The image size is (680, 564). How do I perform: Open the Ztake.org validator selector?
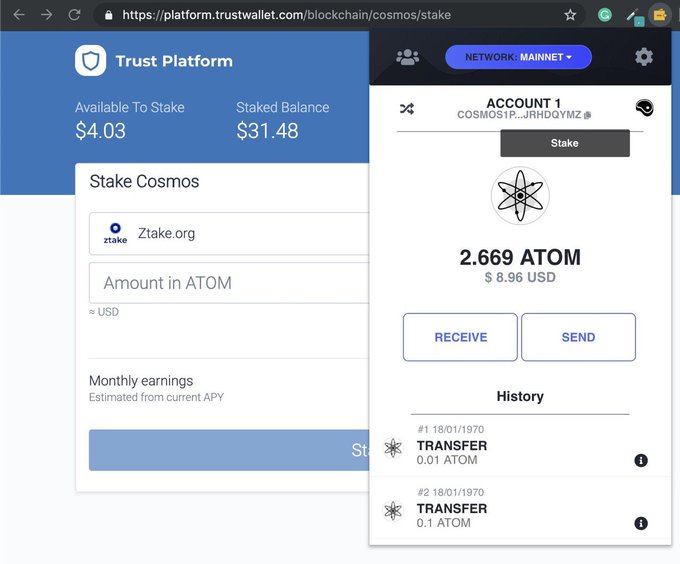[x=229, y=234]
